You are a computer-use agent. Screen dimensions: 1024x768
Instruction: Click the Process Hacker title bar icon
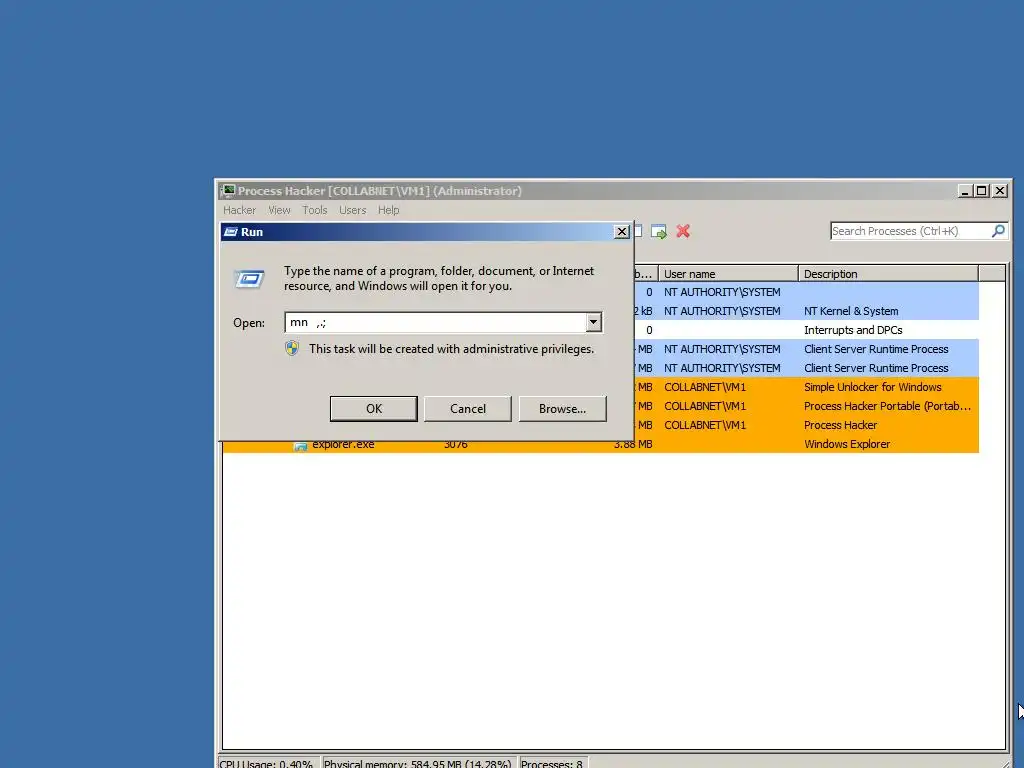(x=228, y=191)
